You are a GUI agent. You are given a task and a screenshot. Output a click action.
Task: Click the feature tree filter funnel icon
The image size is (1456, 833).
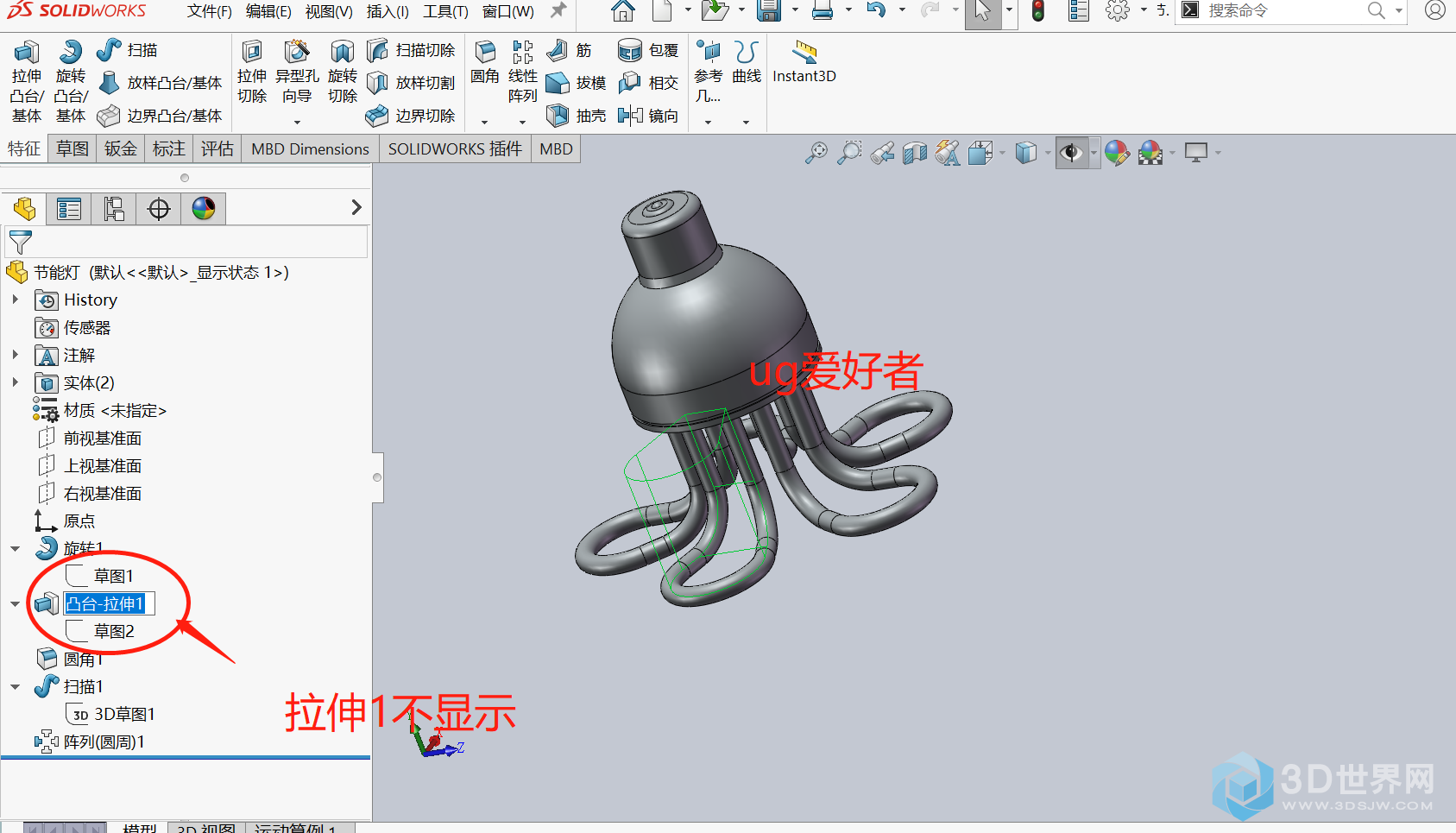(20, 242)
